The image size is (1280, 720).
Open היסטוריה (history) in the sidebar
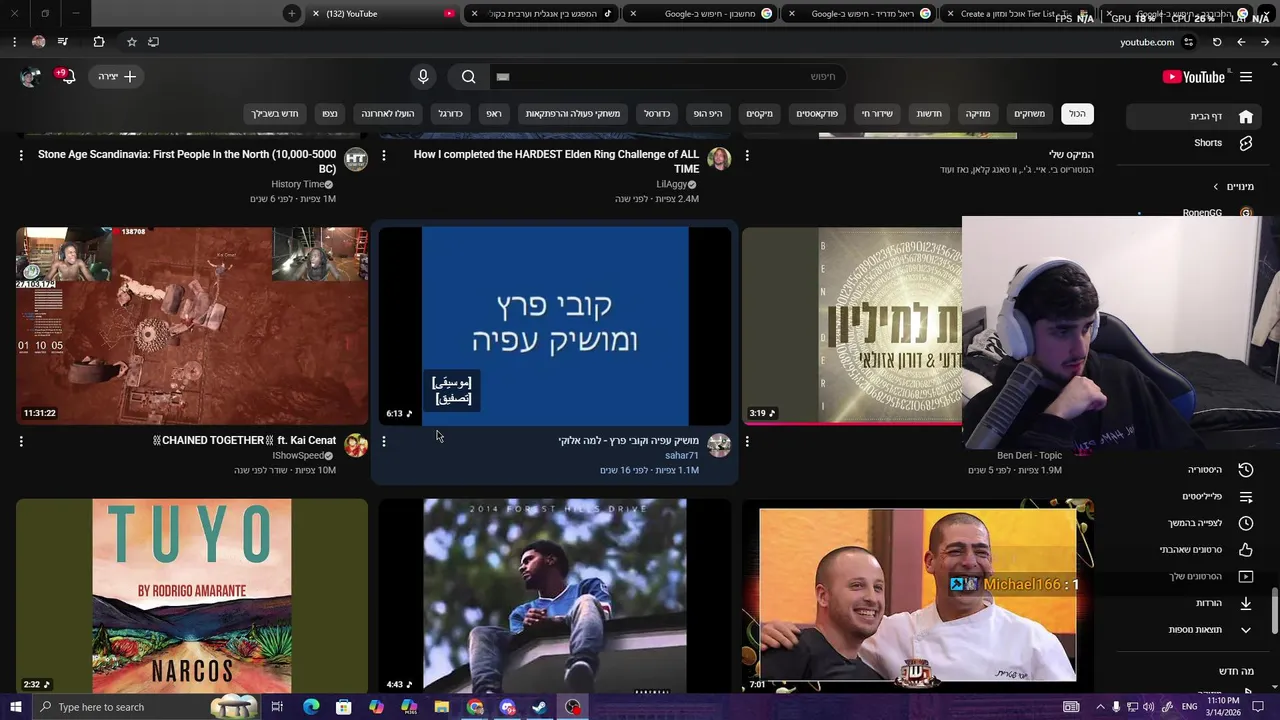pyautogui.click(x=1195, y=470)
